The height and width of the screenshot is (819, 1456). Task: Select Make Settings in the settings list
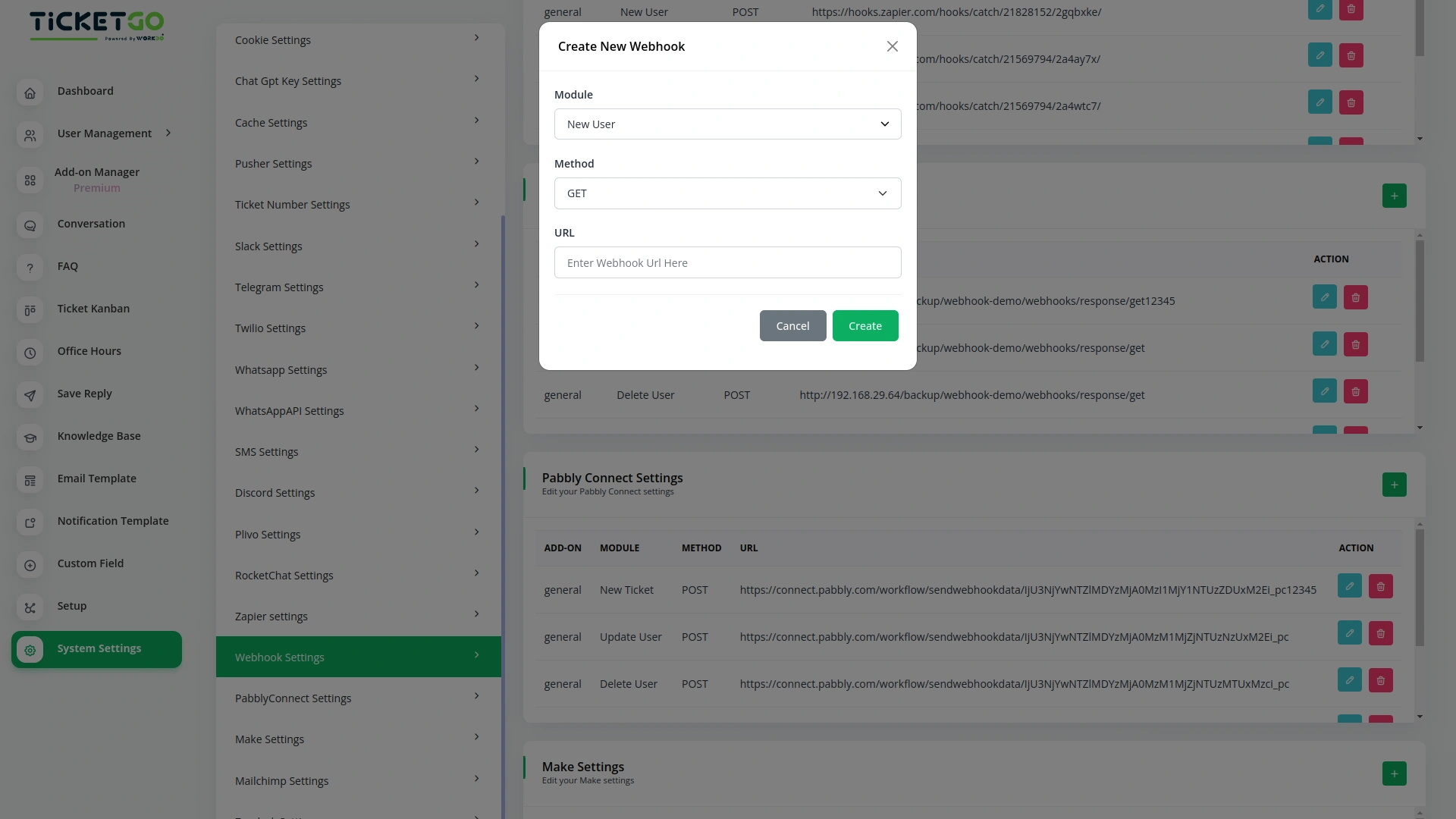(358, 739)
